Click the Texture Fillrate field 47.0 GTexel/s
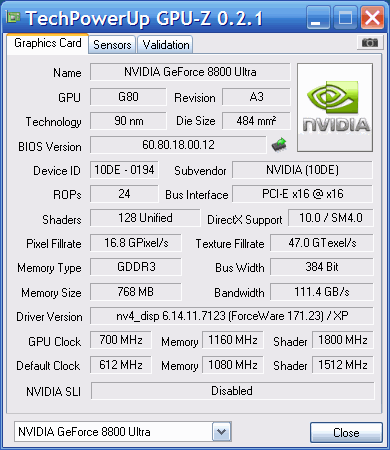Viewport: 390px width, 450px height. [x=322, y=243]
